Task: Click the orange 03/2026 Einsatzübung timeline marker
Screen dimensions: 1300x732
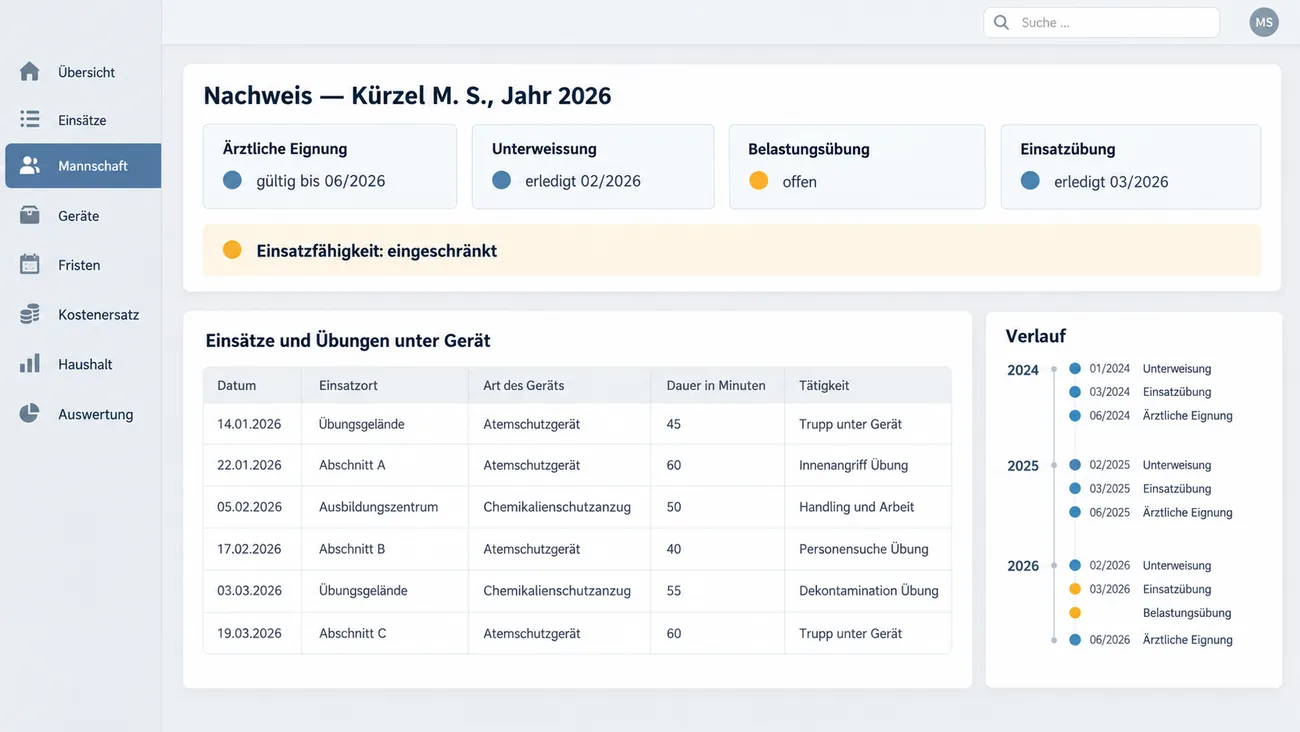Action: pos(1075,589)
